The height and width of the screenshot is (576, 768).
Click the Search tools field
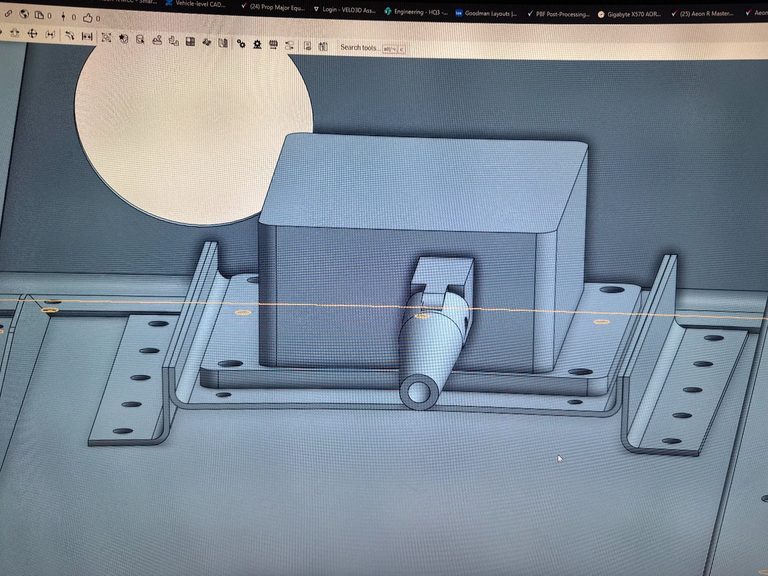click(362, 47)
